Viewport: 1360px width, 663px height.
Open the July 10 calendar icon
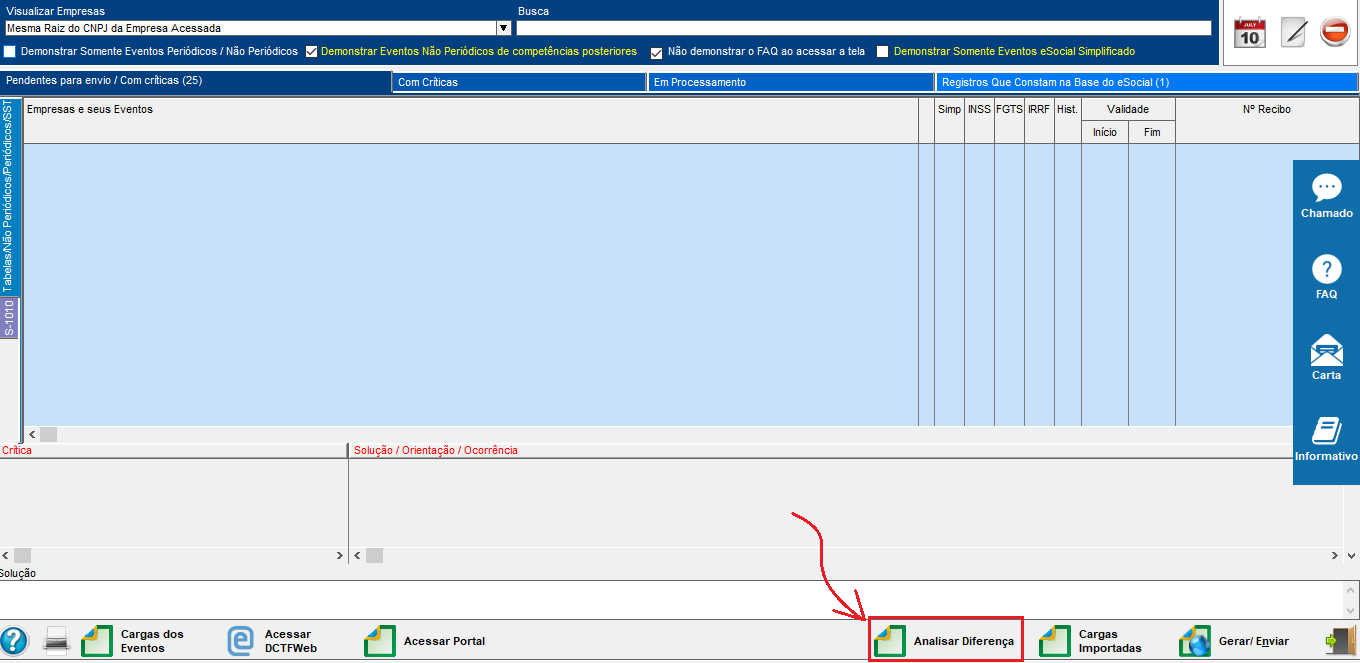pos(1249,32)
